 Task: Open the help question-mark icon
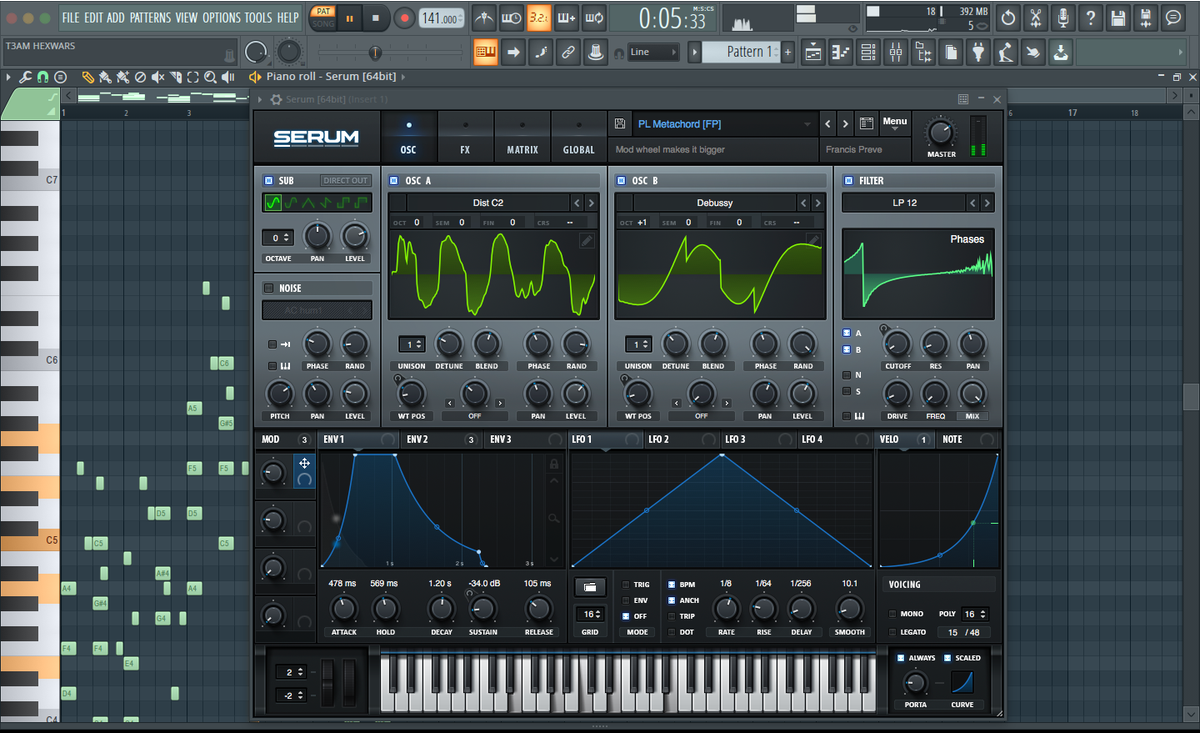pyautogui.click(x=1090, y=18)
